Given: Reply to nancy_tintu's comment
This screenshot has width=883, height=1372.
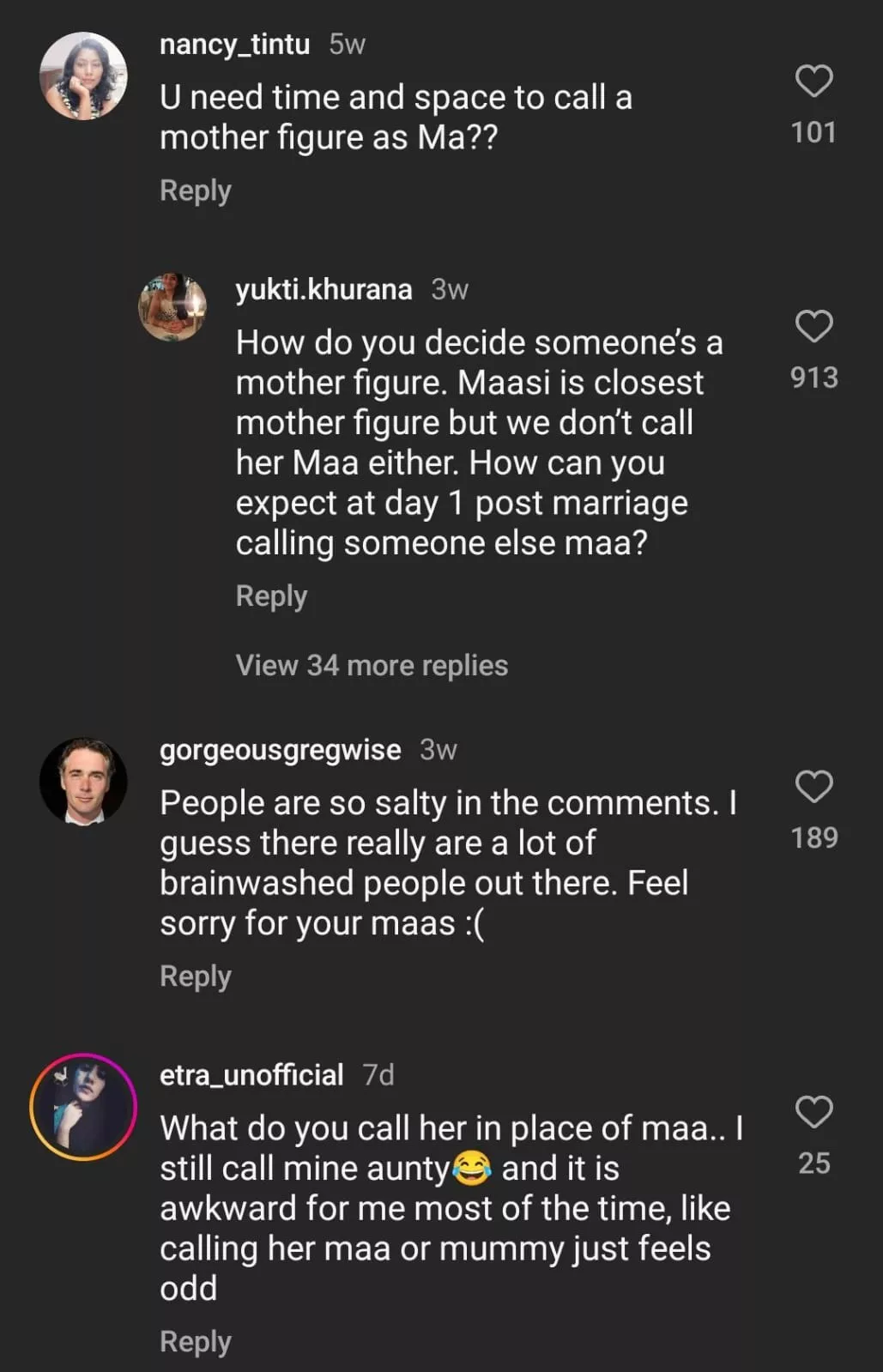Looking at the screenshot, I should pos(196,190).
